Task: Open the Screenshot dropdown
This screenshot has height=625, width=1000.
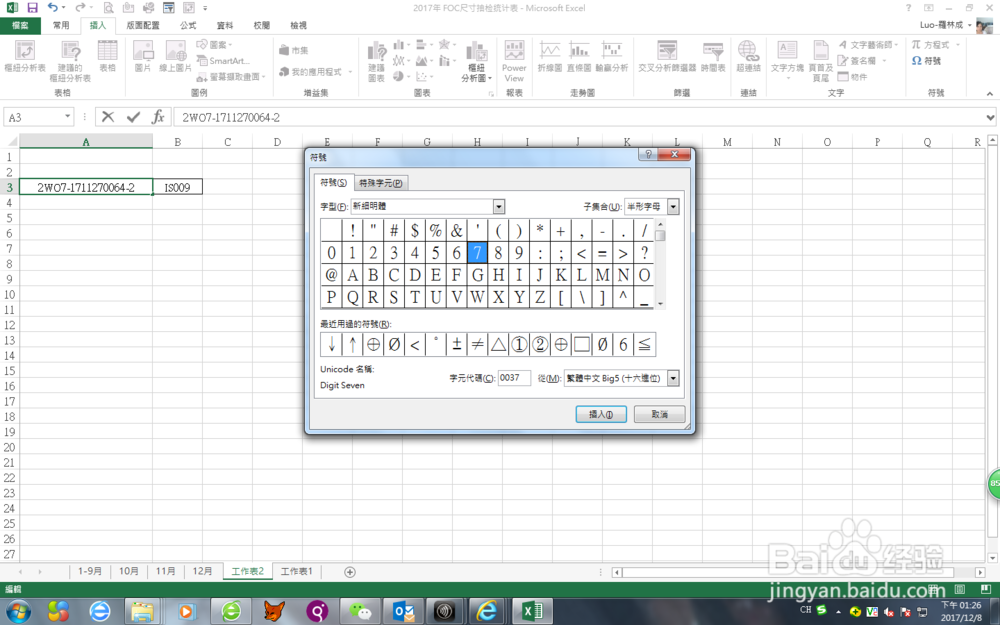Action: pos(230,77)
